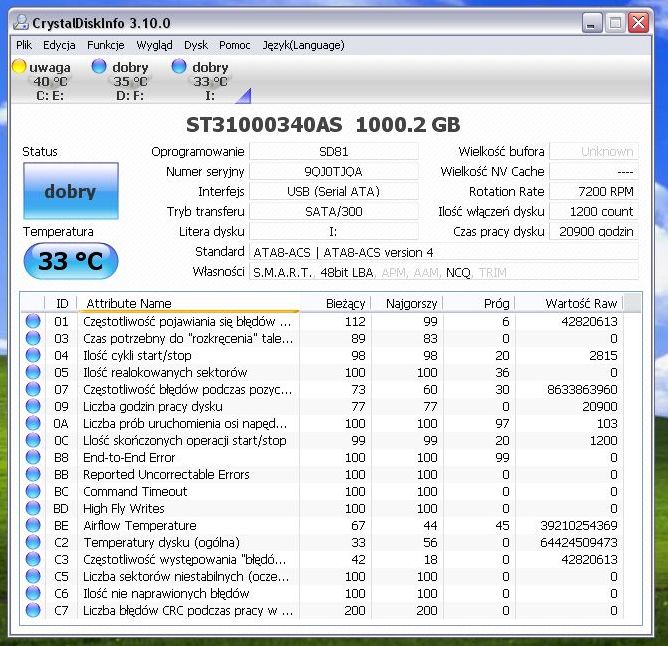Click the blue status icon for attribute 0C
The width and height of the screenshot is (668, 646).
[x=33, y=441]
